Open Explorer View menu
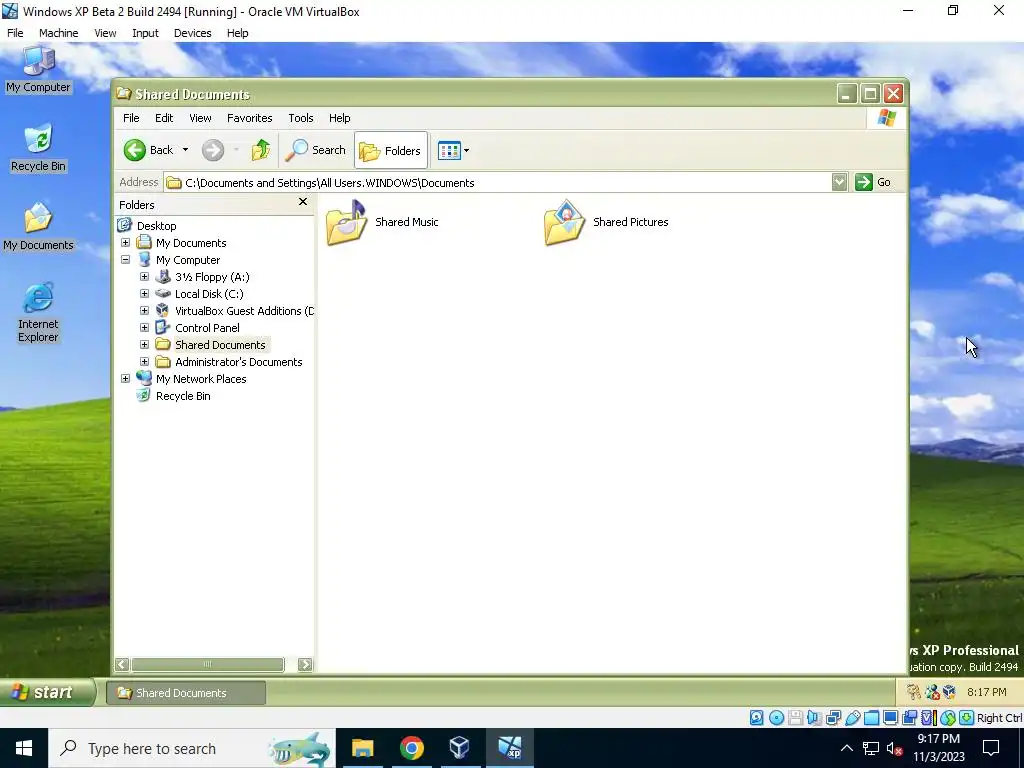This screenshot has width=1024, height=768. click(200, 118)
